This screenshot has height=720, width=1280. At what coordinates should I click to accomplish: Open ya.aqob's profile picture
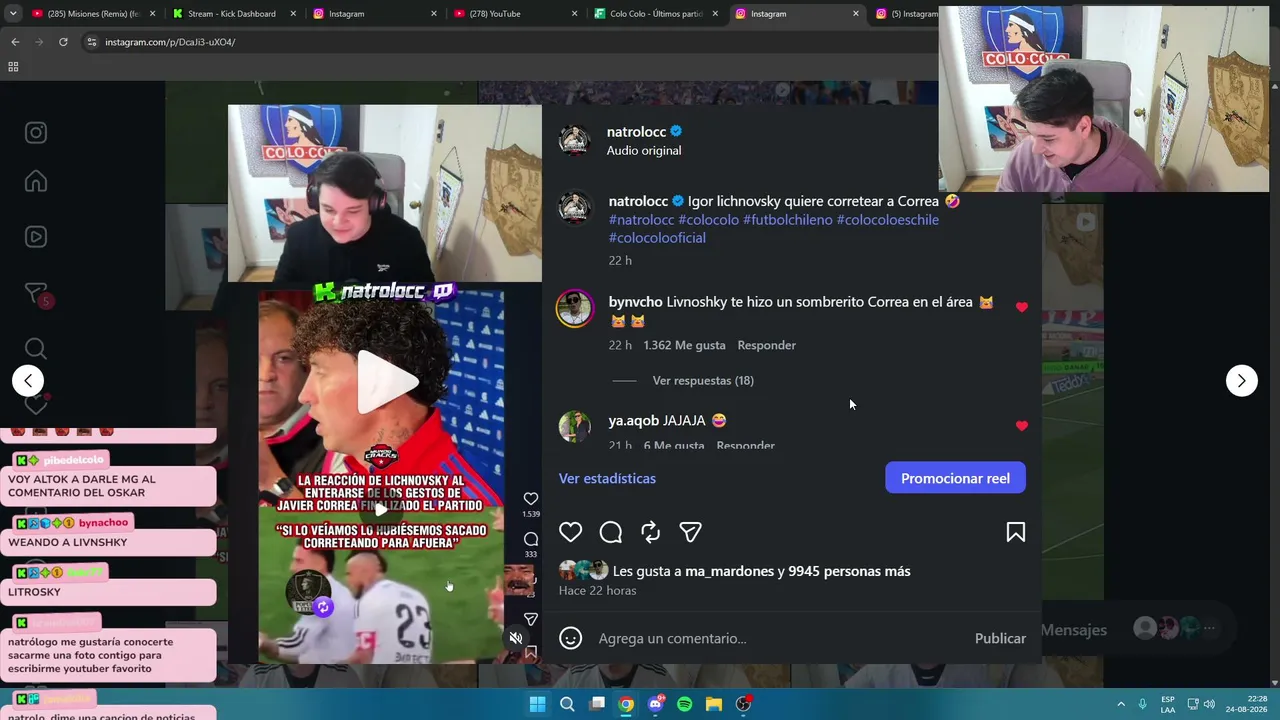click(x=574, y=427)
